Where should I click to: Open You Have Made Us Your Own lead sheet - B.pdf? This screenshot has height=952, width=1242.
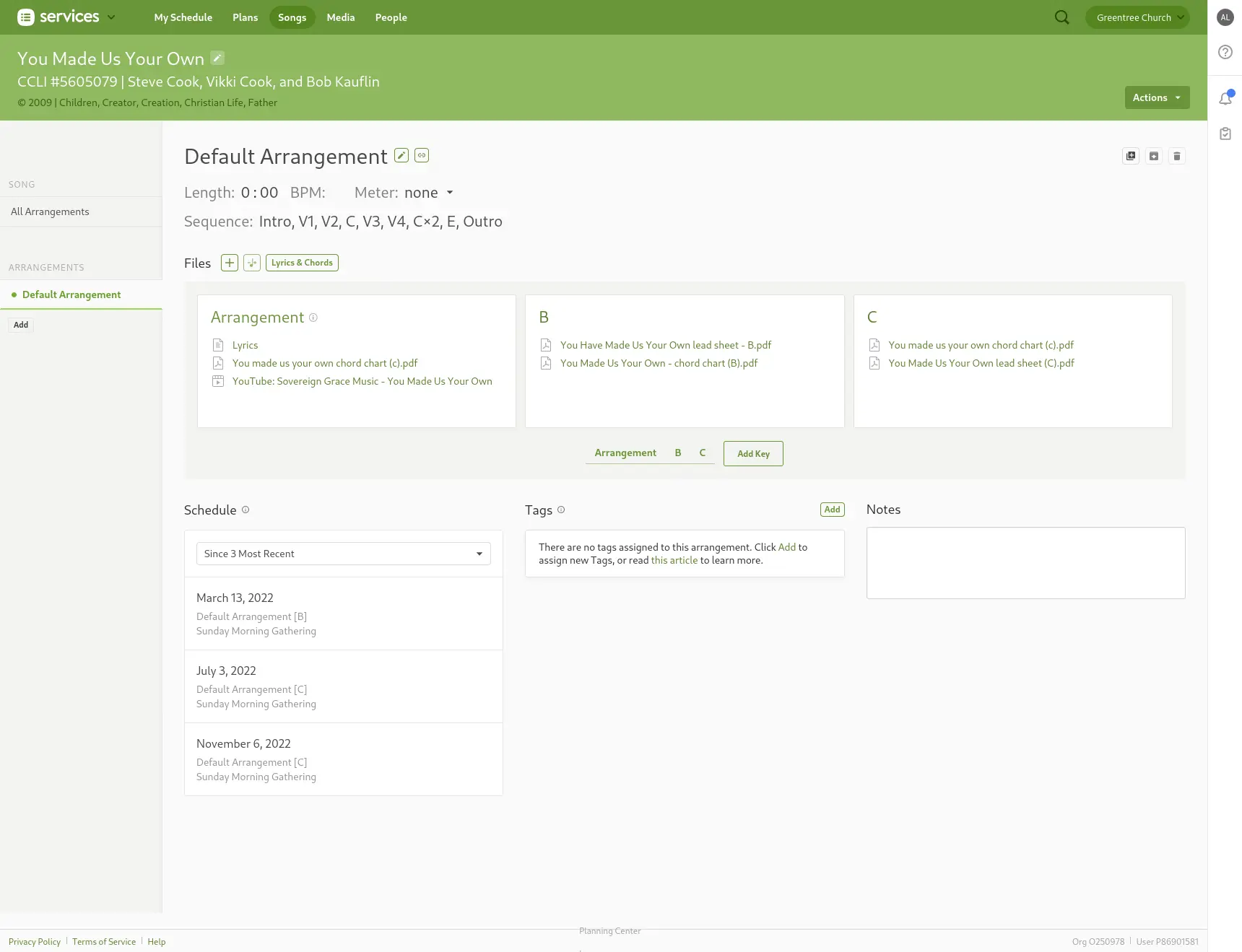[x=666, y=345]
